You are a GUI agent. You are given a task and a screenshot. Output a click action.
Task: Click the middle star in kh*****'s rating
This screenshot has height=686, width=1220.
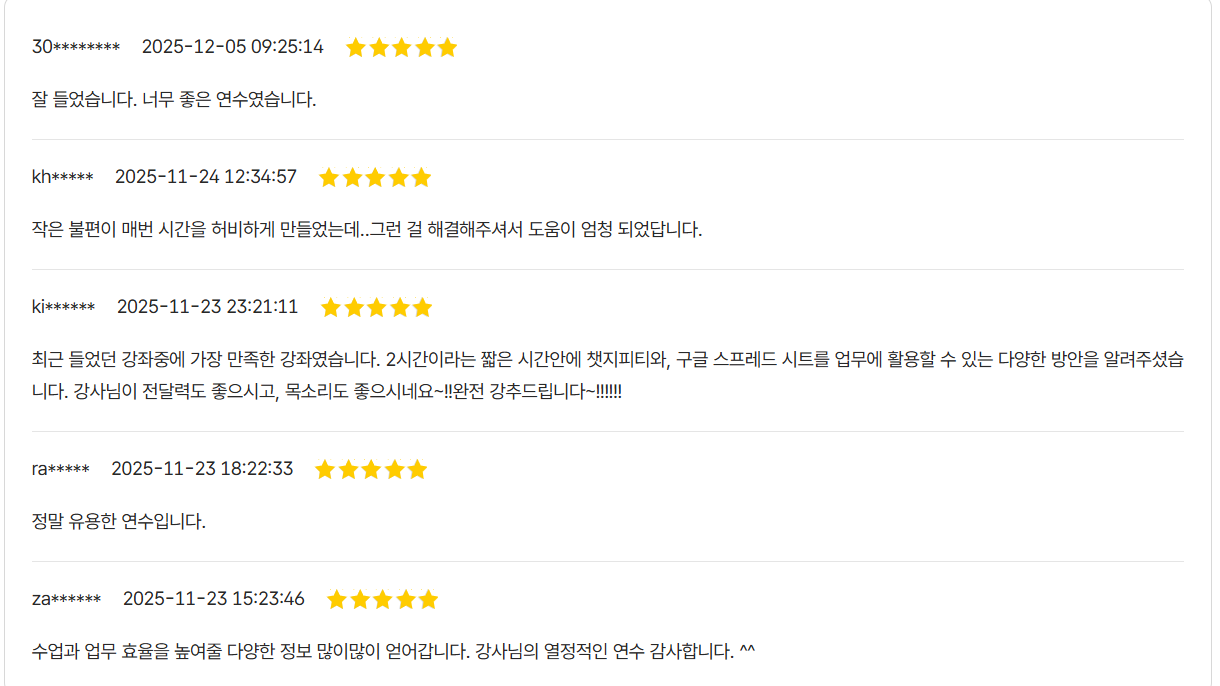375,178
